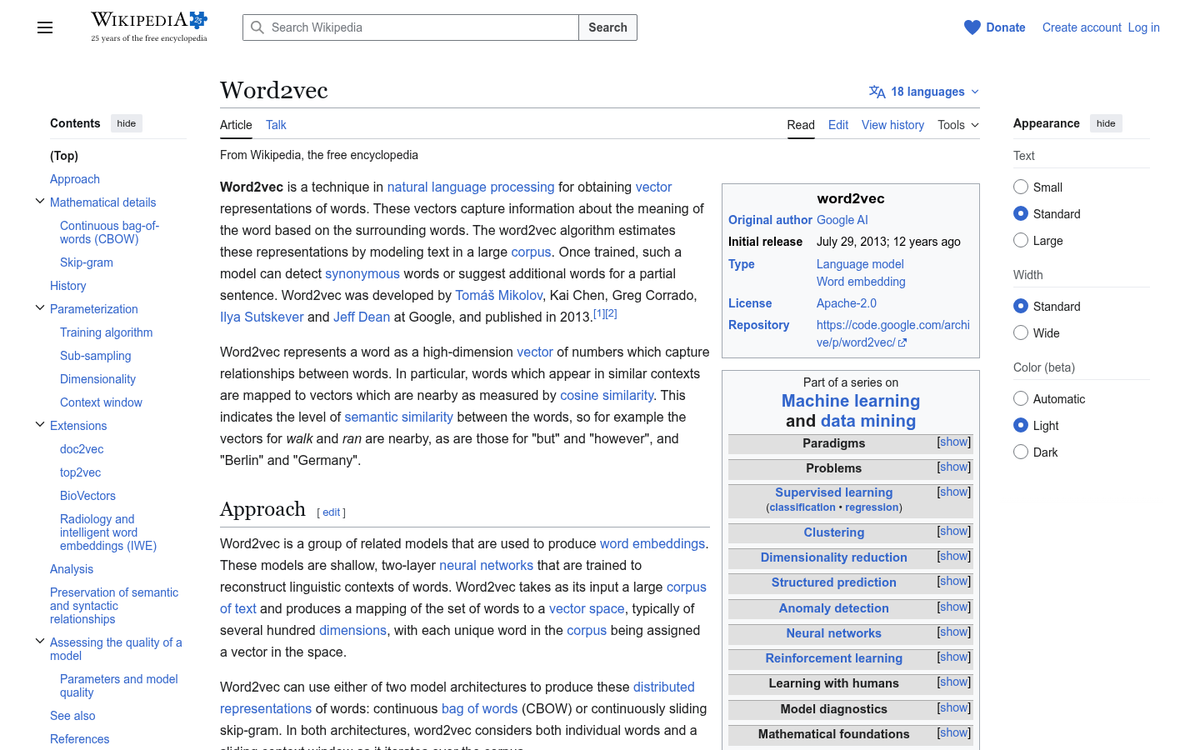Click the Search button
The height and width of the screenshot is (750, 1200).
pyautogui.click(x=607, y=28)
